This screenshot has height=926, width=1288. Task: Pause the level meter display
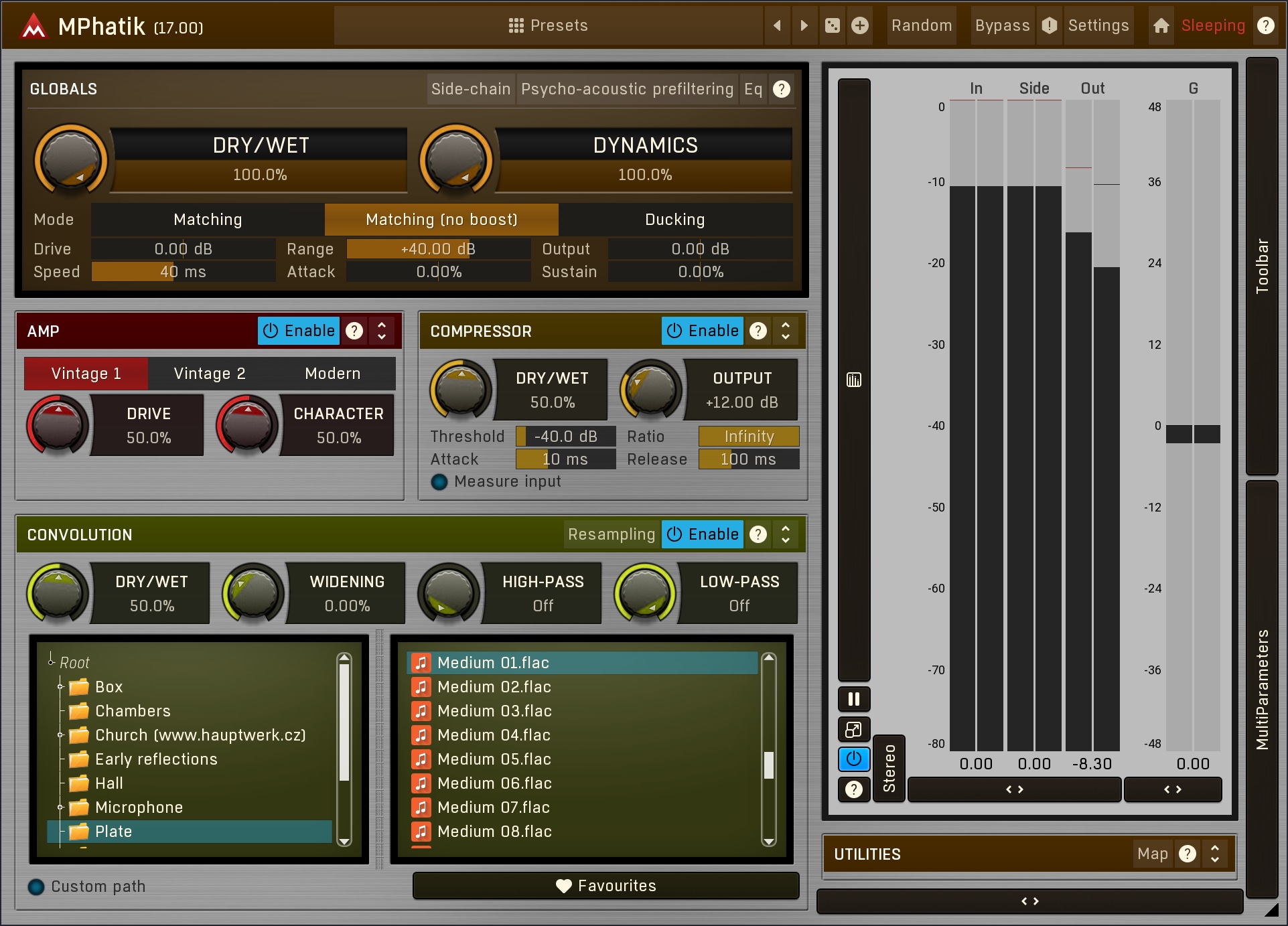pyautogui.click(x=854, y=699)
